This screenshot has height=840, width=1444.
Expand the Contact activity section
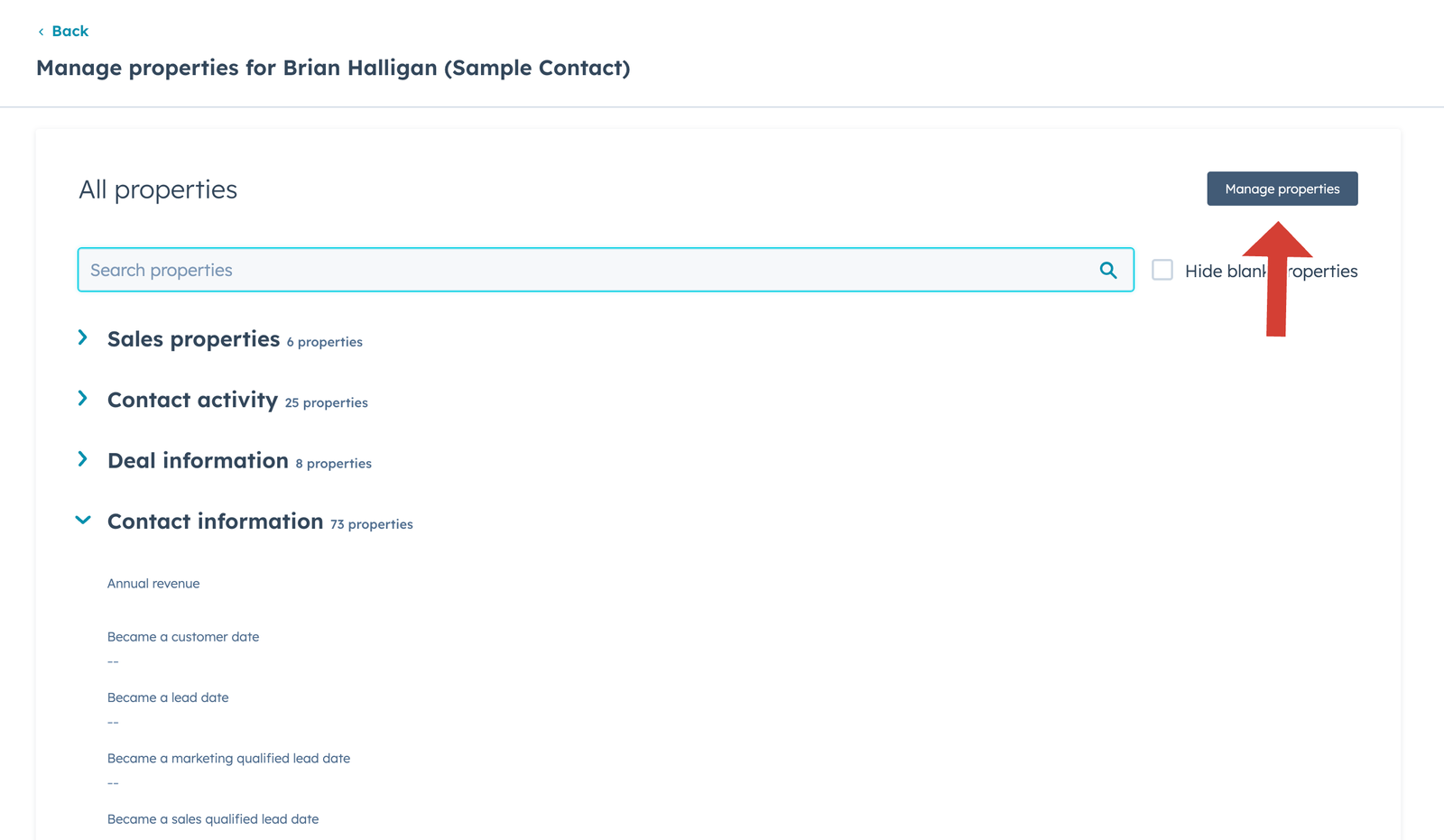pos(83,399)
